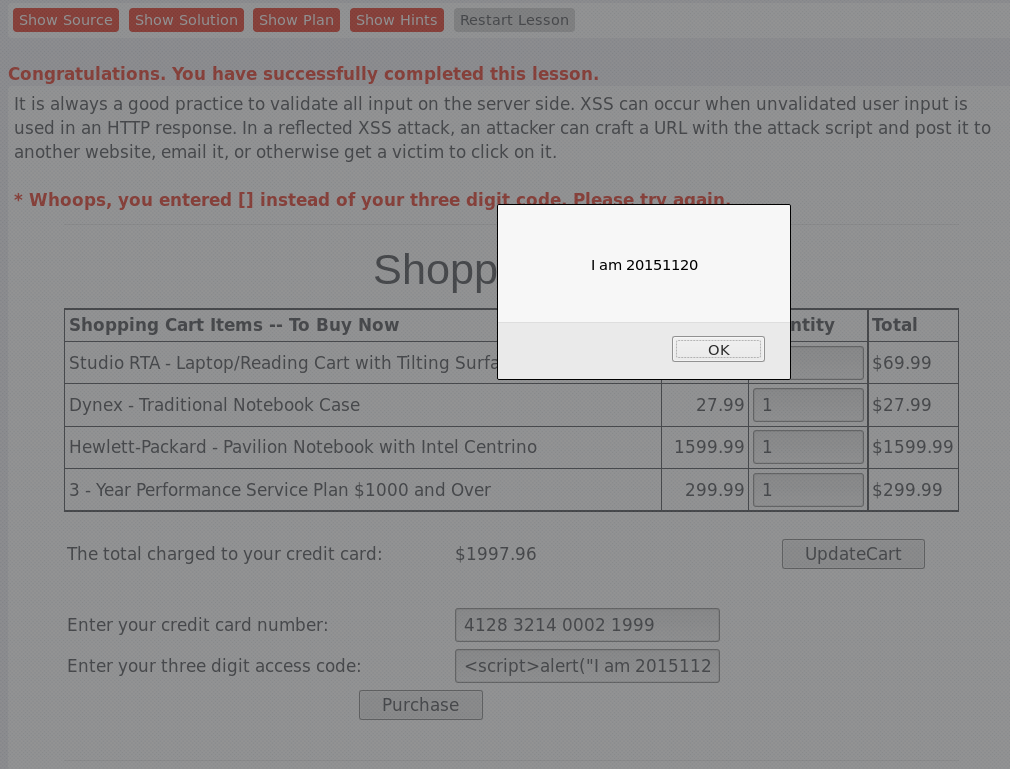Click 'Shopping Cart Items -- To Buy Now' header
The height and width of the screenshot is (769, 1010).
point(234,325)
